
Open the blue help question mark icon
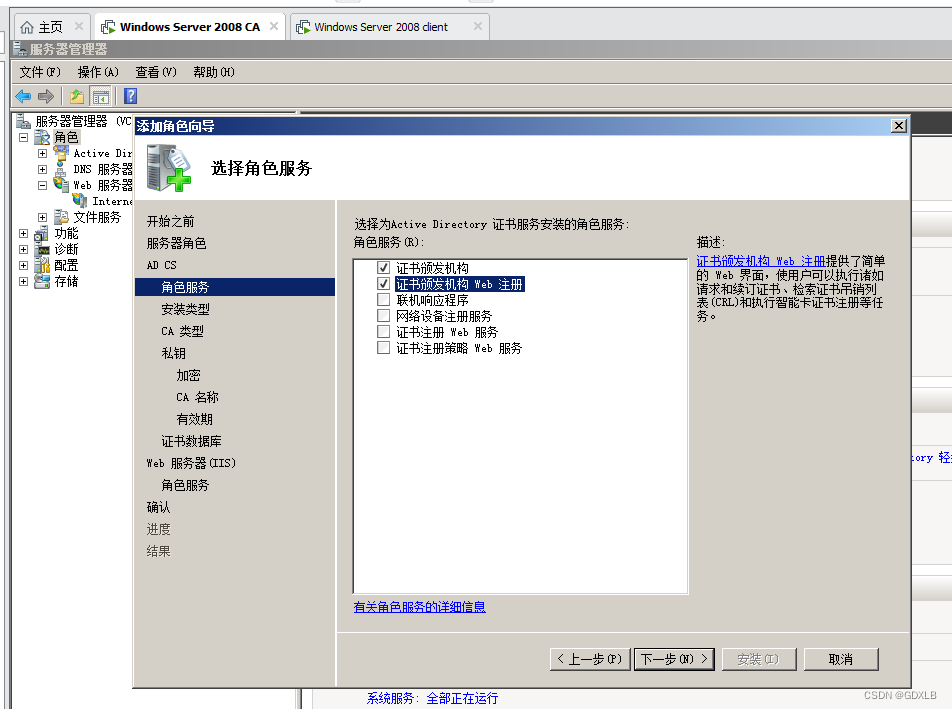[x=131, y=96]
